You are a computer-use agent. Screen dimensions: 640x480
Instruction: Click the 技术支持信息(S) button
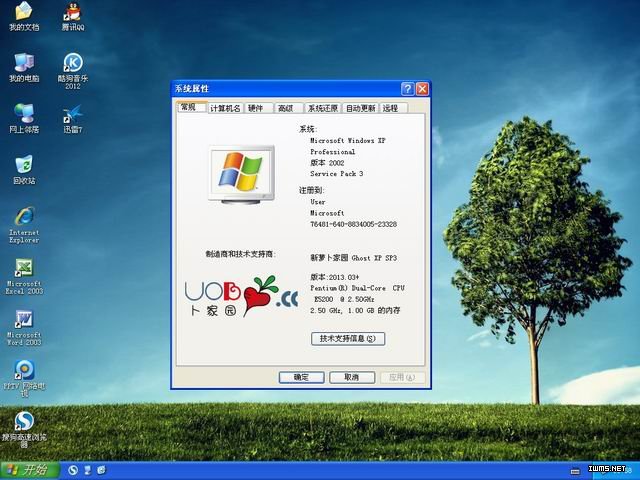(x=348, y=338)
